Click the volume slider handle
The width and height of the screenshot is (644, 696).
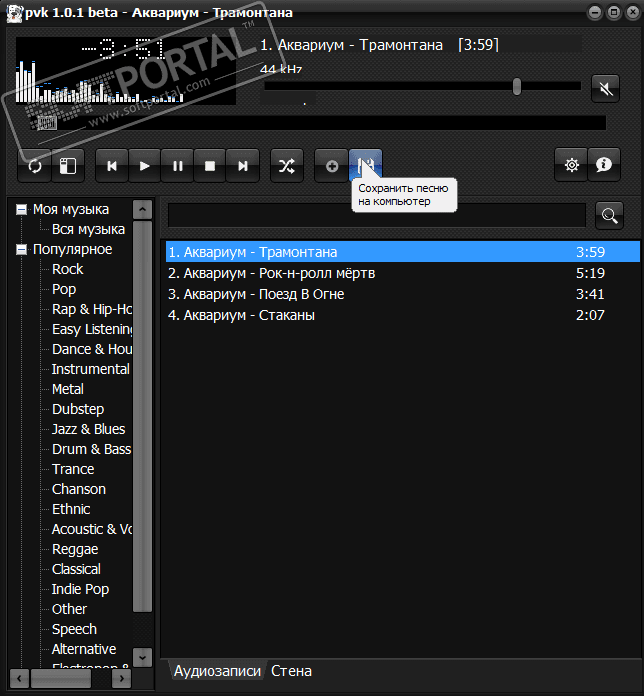pos(517,87)
